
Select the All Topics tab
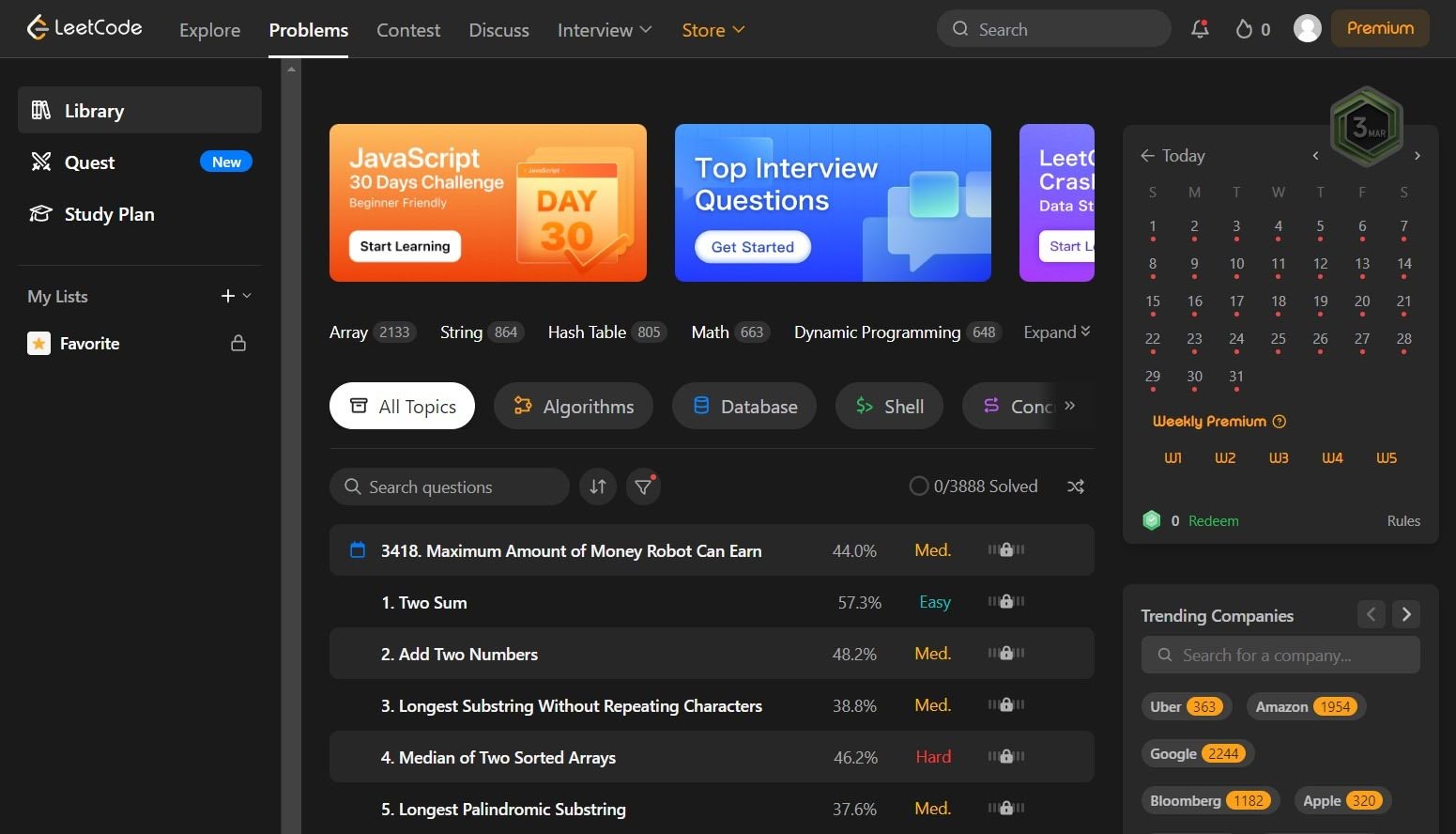pyautogui.click(x=402, y=406)
